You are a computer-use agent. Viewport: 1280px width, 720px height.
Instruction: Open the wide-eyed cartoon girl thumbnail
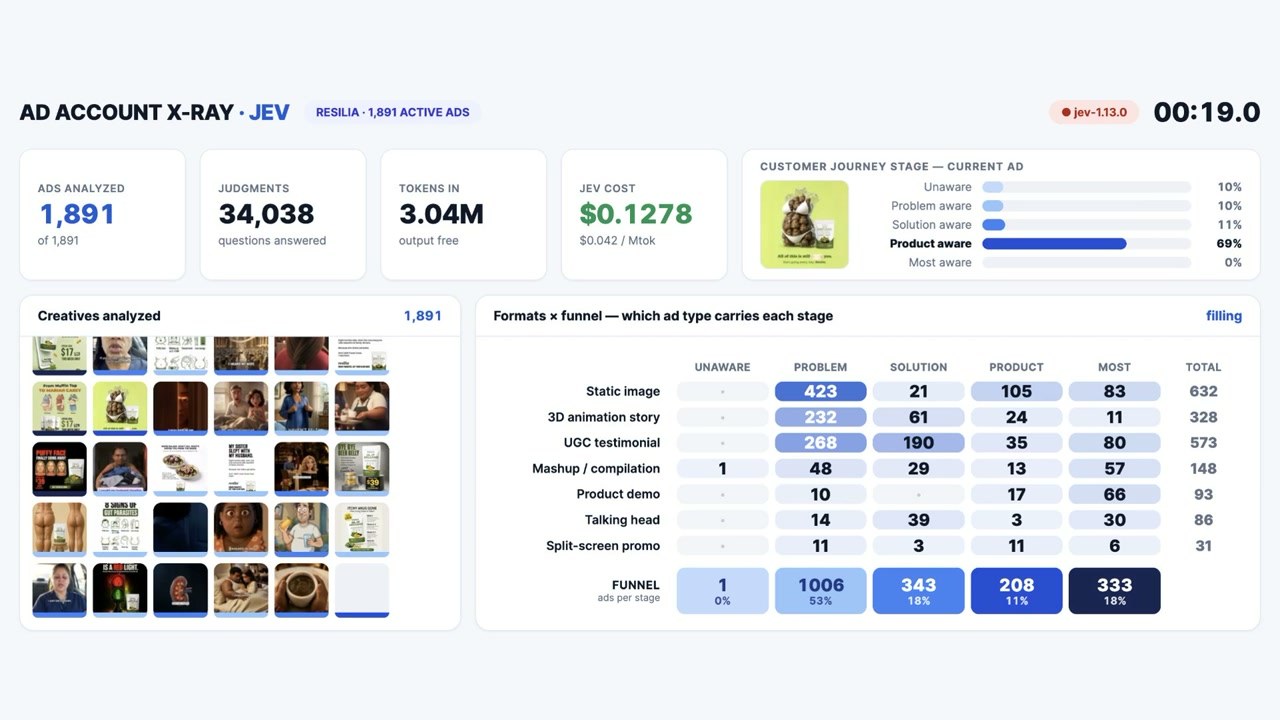tap(241, 529)
